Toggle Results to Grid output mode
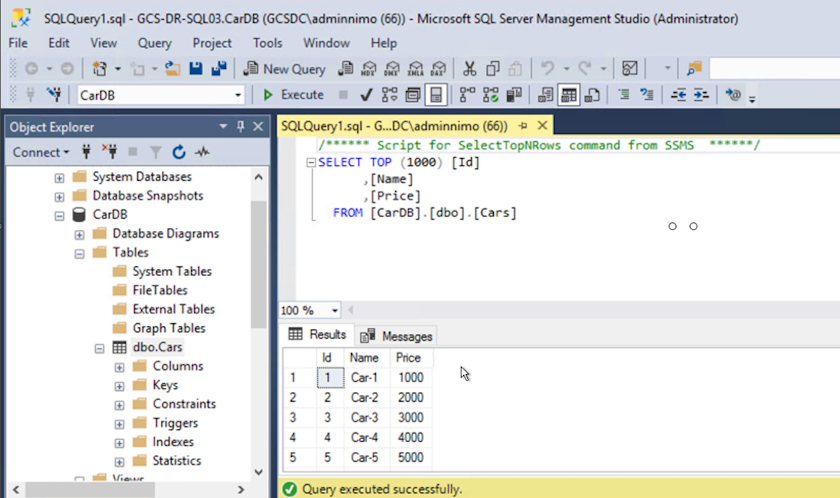The height and width of the screenshot is (498, 840). click(568, 95)
